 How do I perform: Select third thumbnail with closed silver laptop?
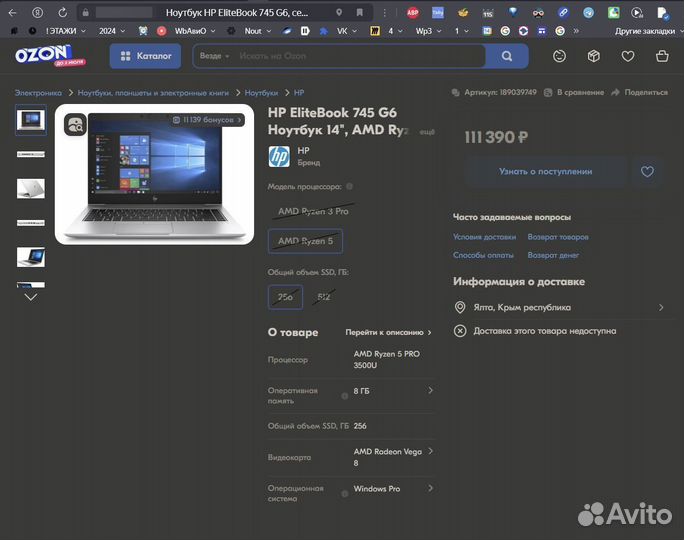coord(31,188)
